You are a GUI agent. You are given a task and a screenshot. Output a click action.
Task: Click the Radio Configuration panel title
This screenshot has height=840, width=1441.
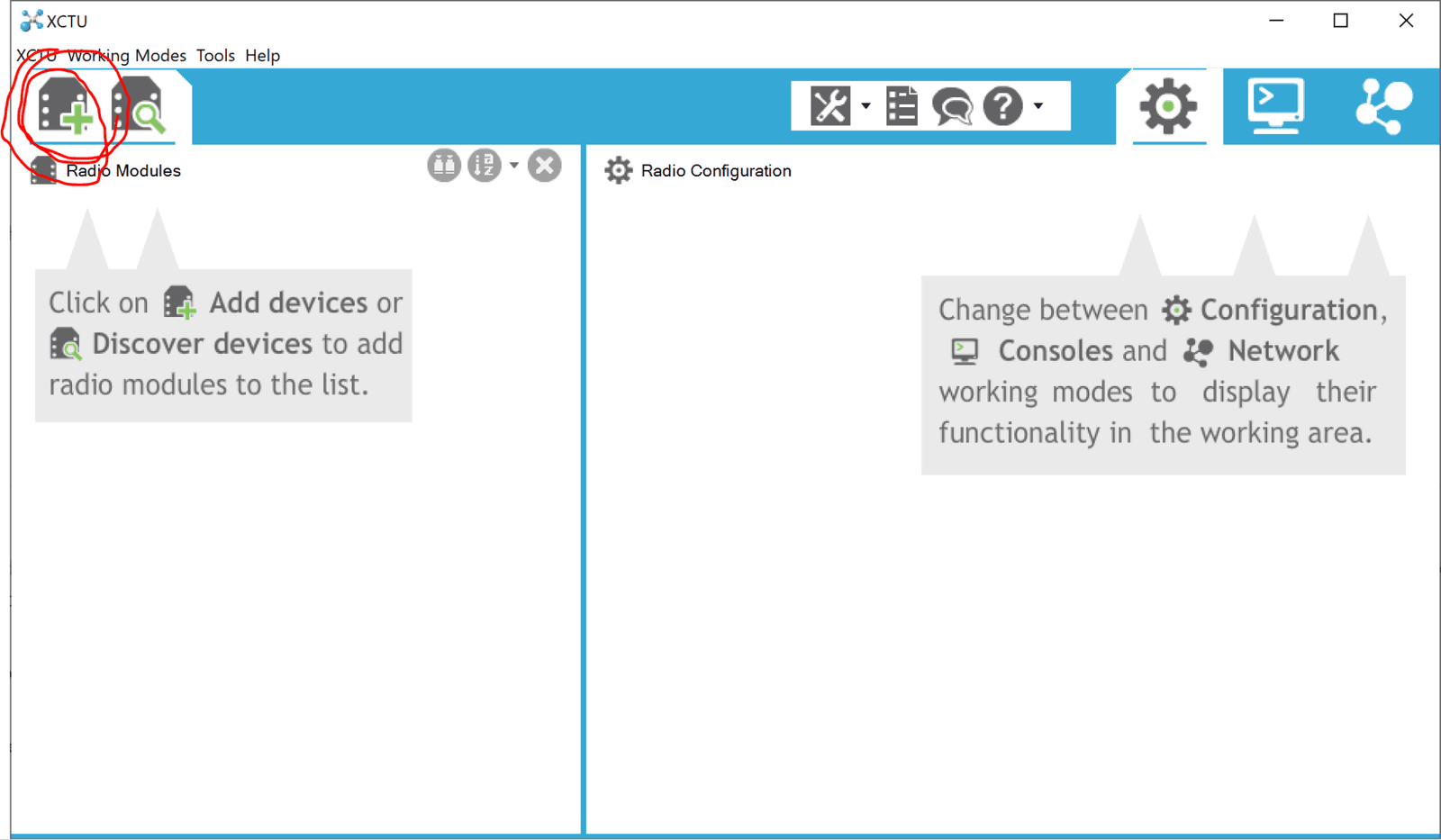tap(716, 170)
